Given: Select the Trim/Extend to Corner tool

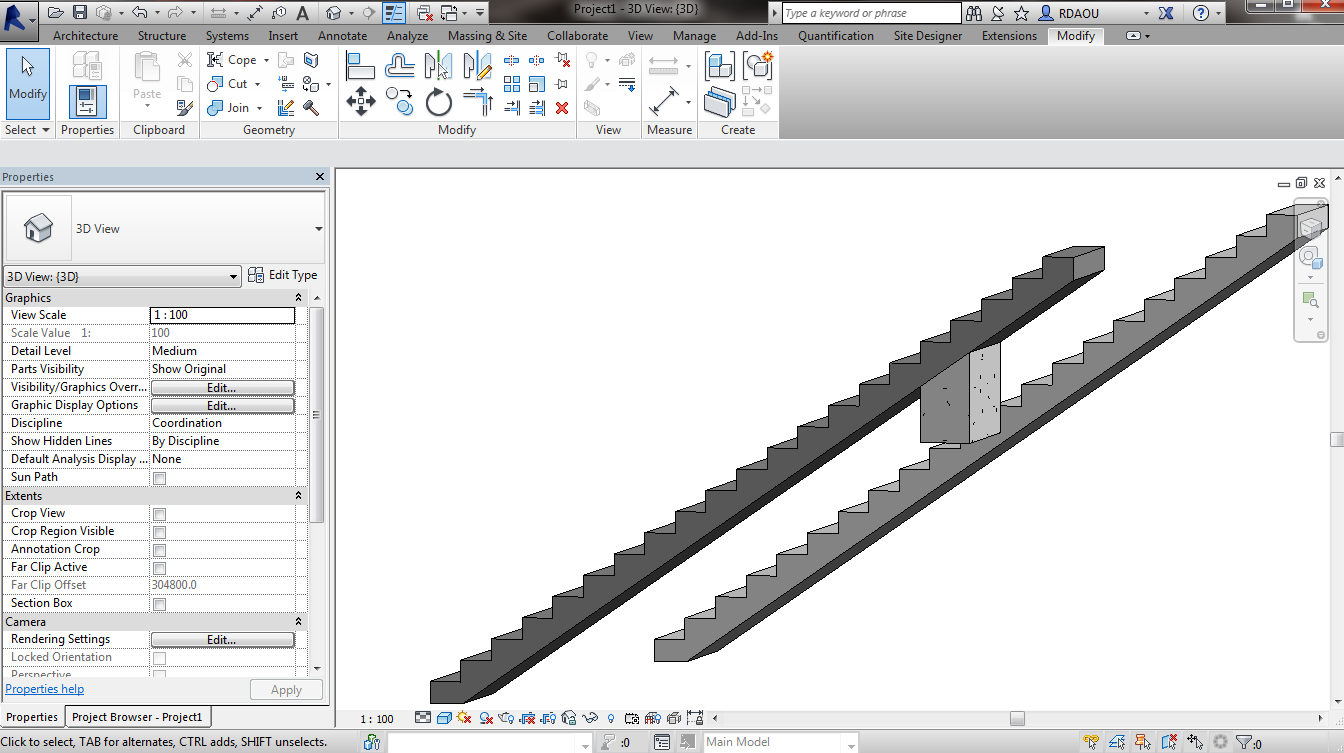Looking at the screenshot, I should (x=478, y=102).
